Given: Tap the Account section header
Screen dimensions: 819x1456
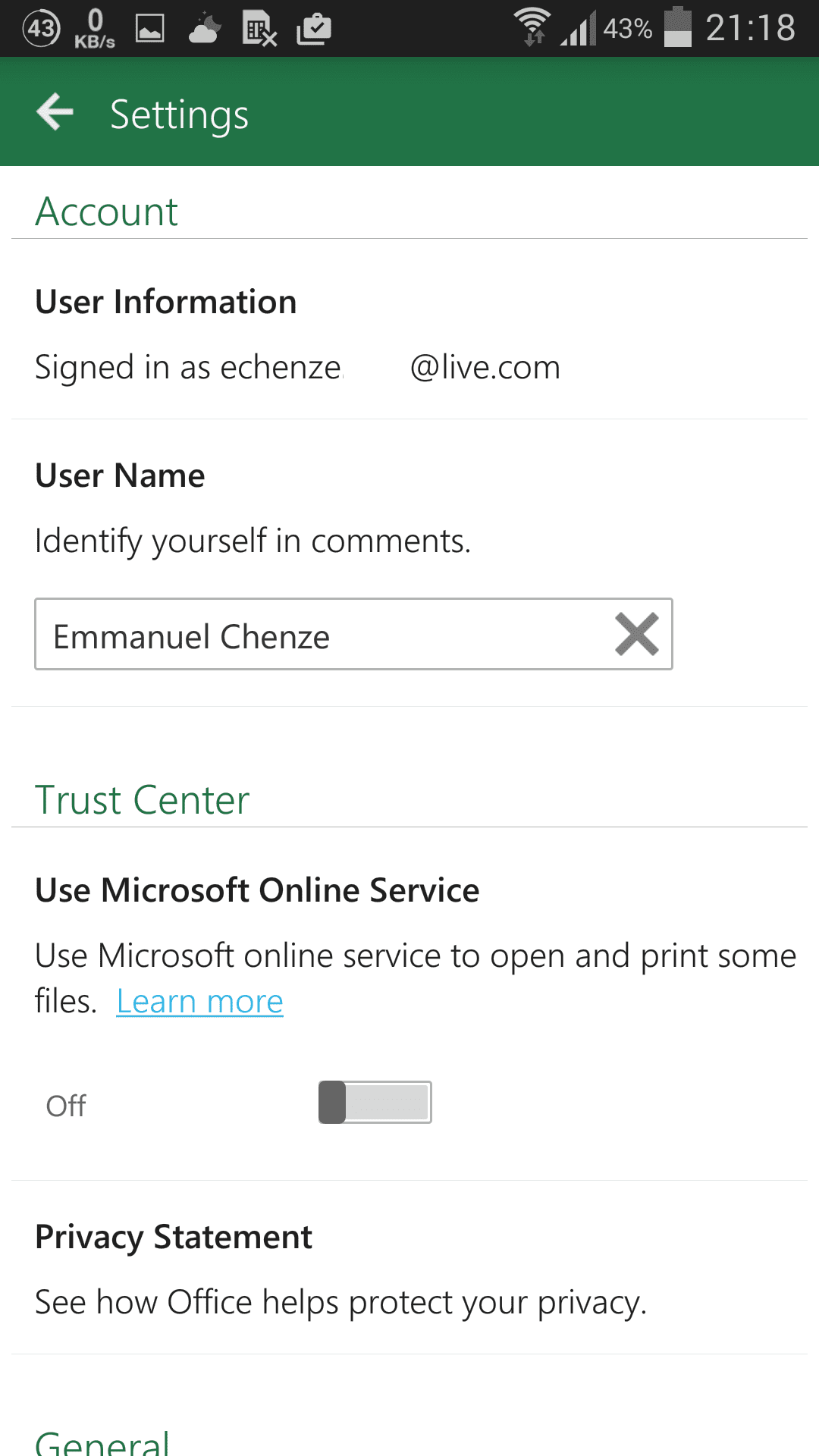Looking at the screenshot, I should [x=106, y=212].
